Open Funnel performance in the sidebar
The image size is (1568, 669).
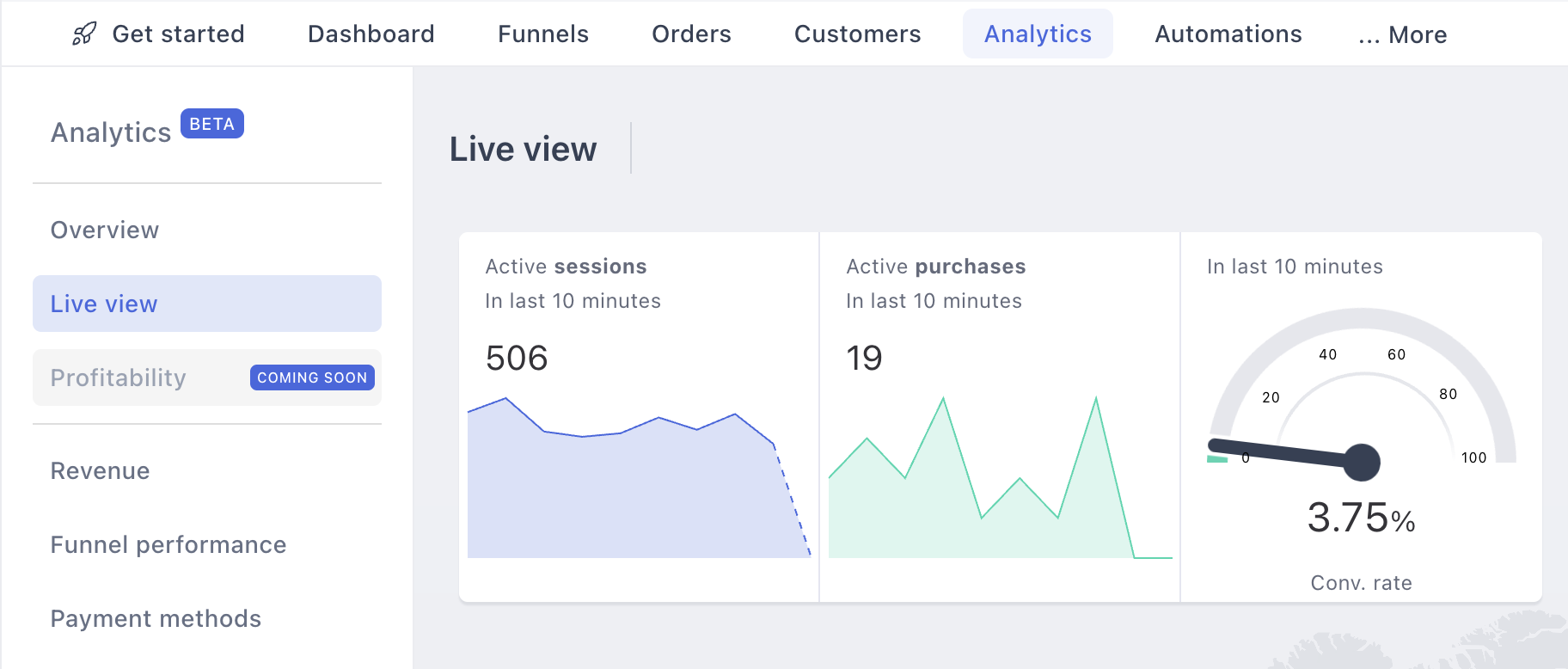tap(168, 544)
